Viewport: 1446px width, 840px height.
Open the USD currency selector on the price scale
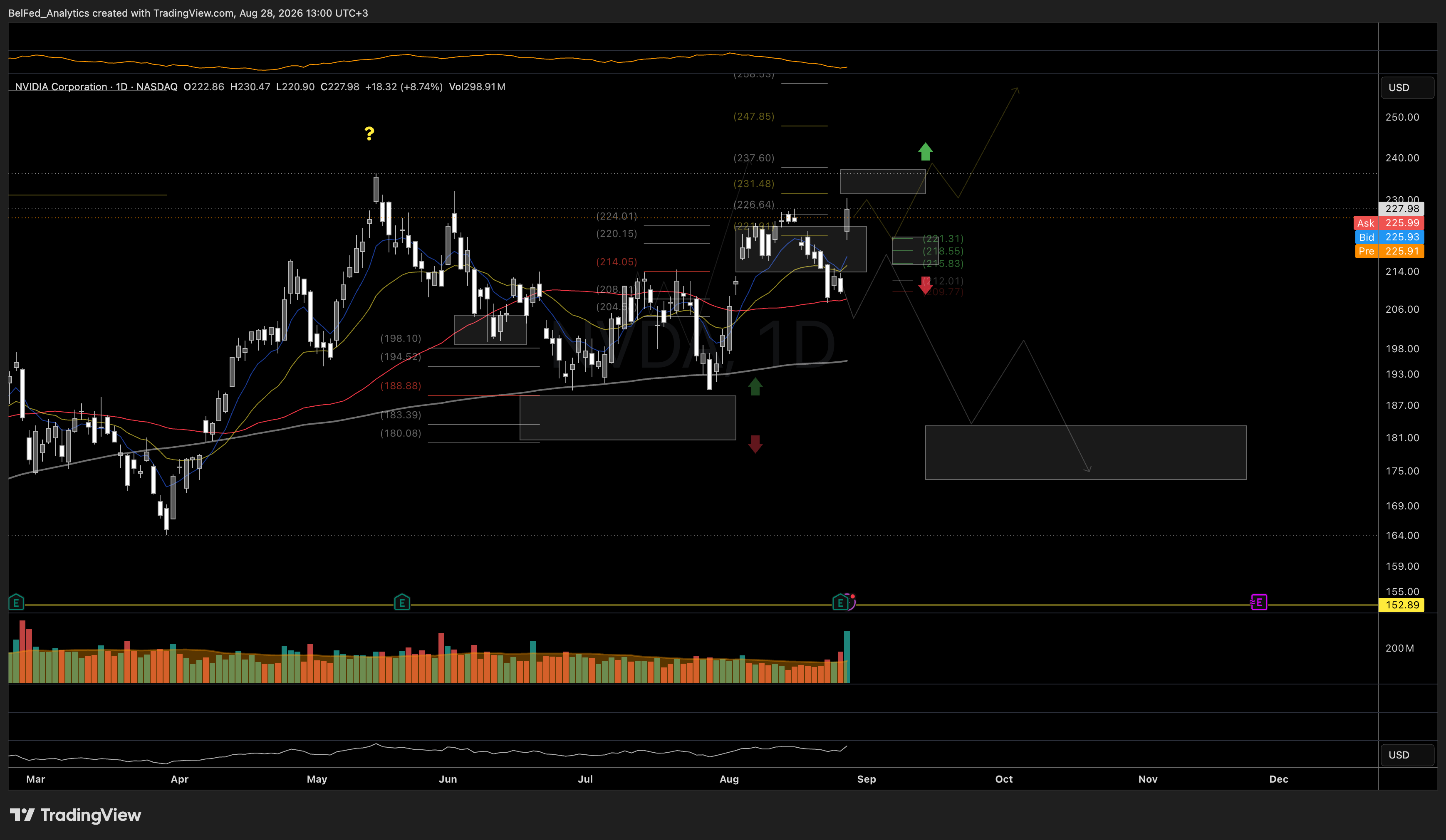point(1407,88)
